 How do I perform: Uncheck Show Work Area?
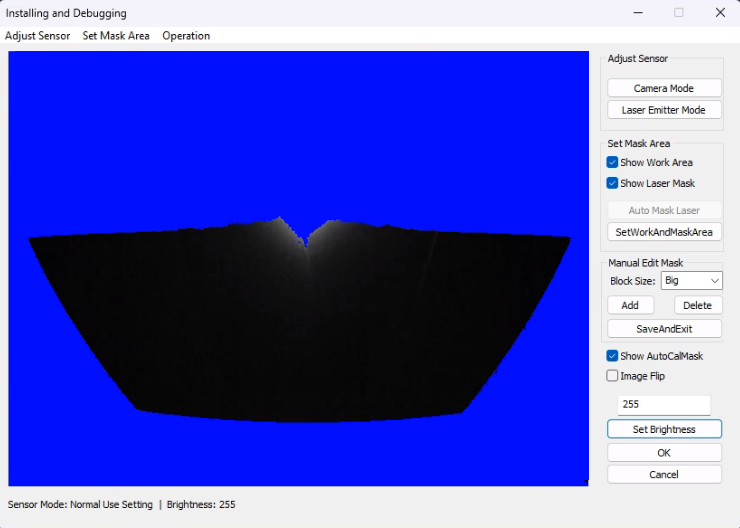[612, 162]
